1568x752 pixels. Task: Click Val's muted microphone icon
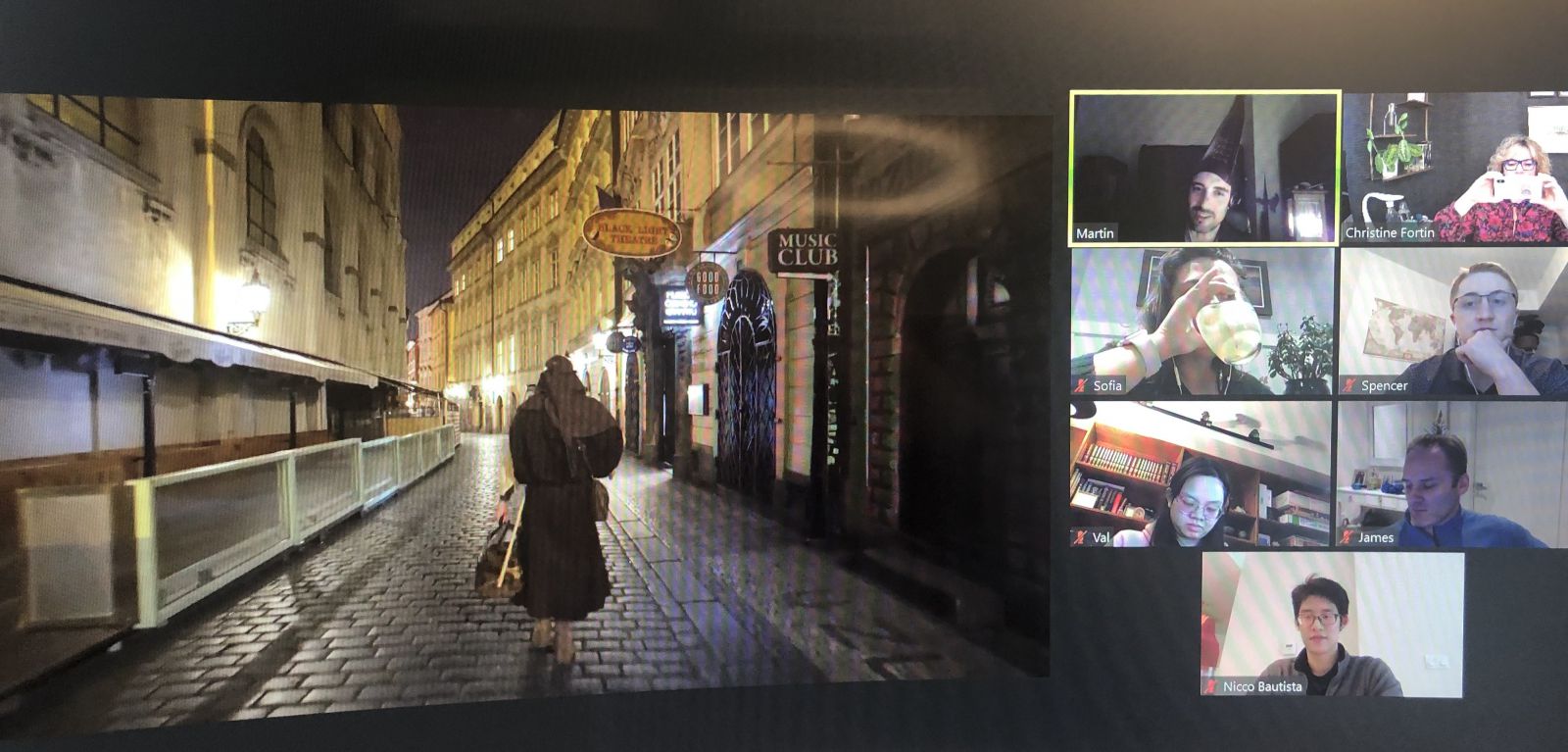point(1080,537)
